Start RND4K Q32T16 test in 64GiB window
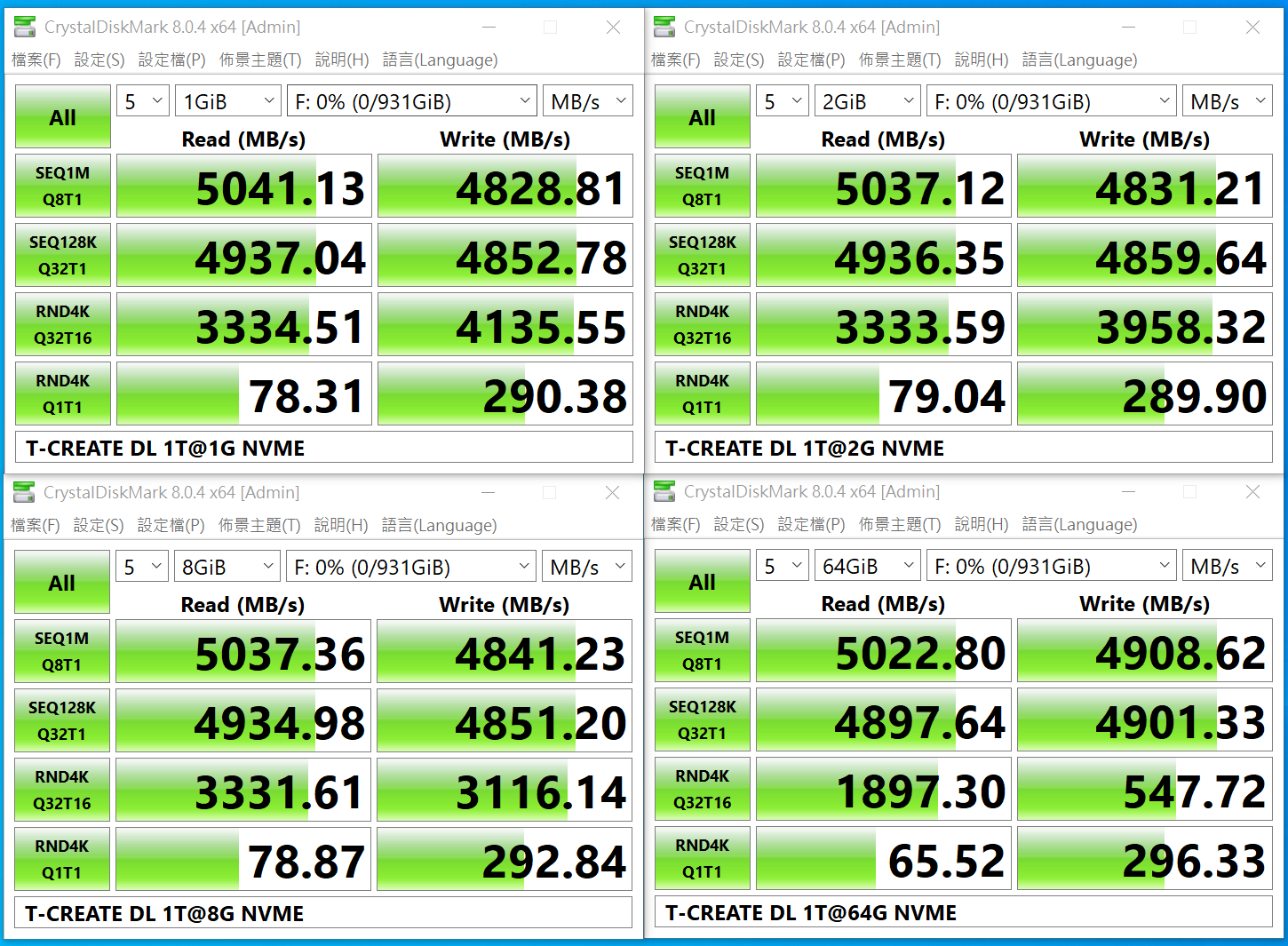 pos(703,789)
